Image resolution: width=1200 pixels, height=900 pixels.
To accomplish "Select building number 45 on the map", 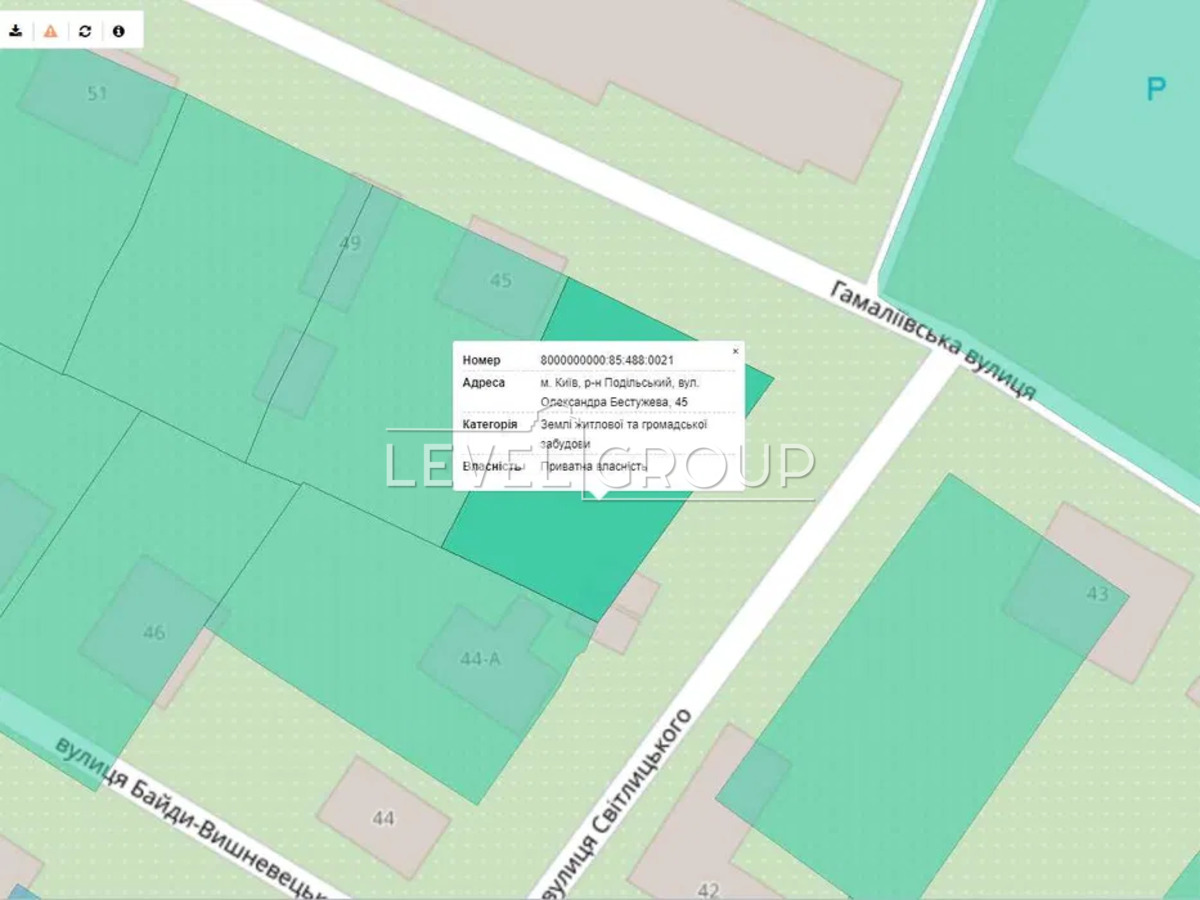I will 501,280.
